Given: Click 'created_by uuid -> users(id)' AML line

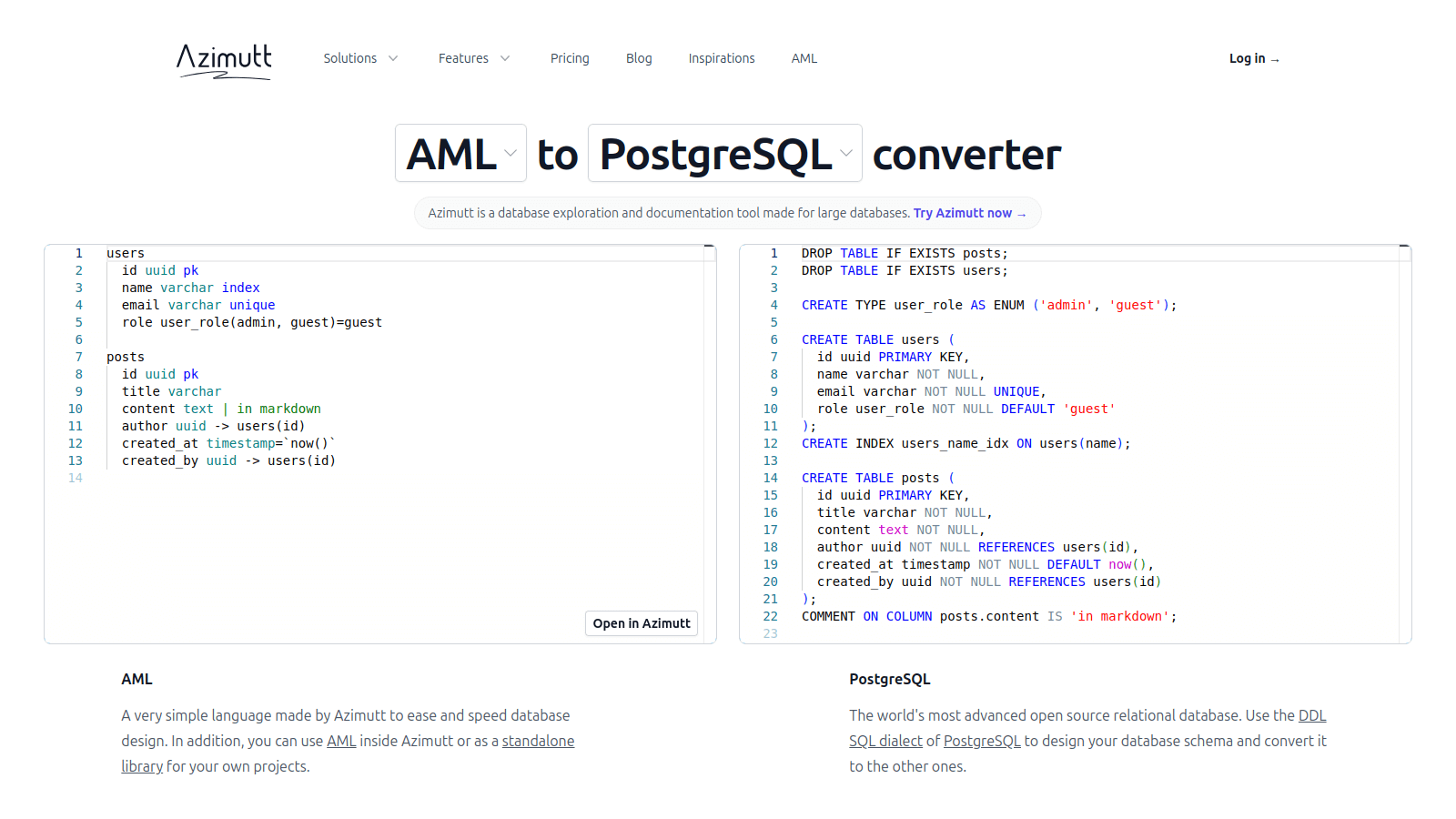Looking at the screenshot, I should 228,460.
